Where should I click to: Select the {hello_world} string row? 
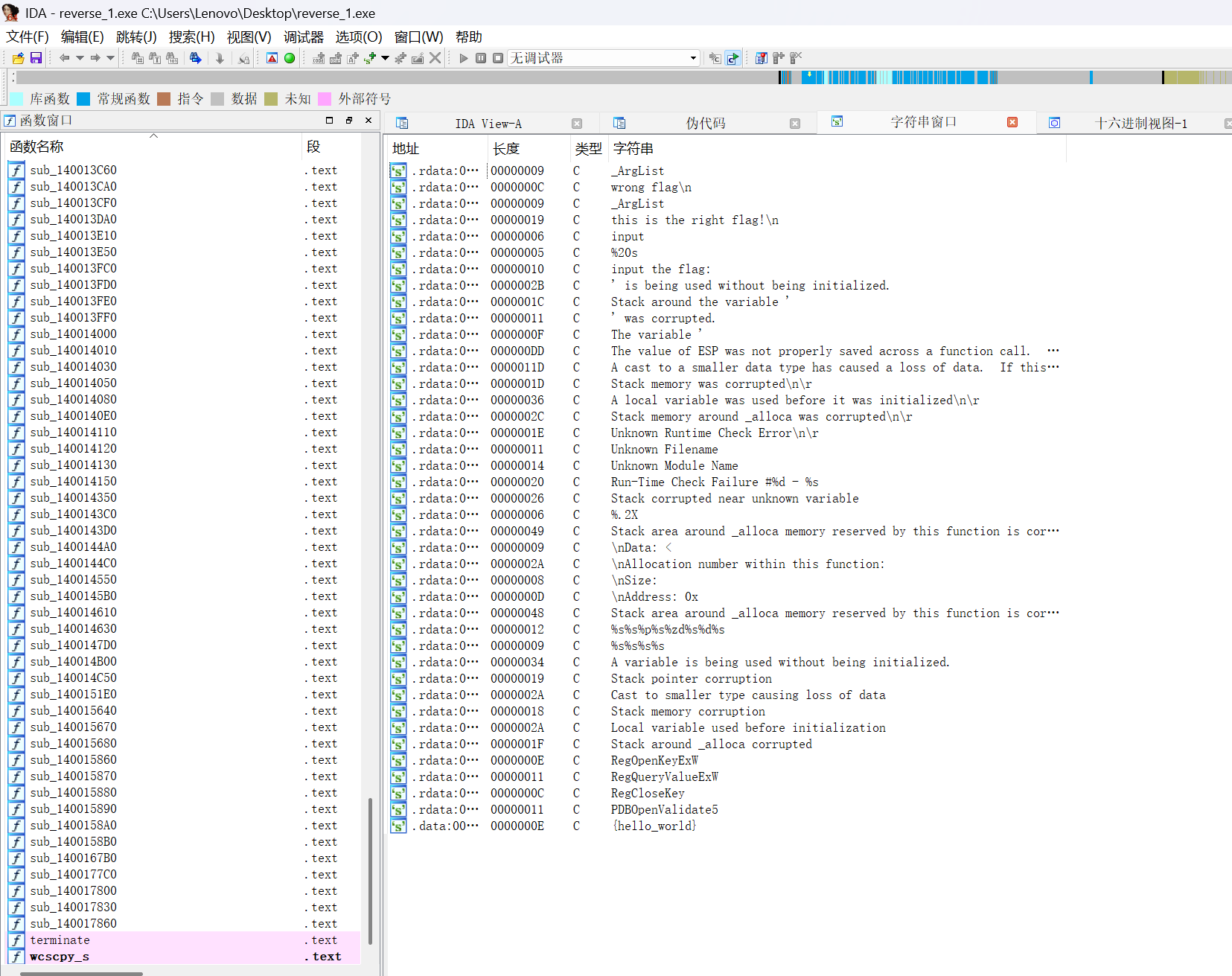[653, 826]
